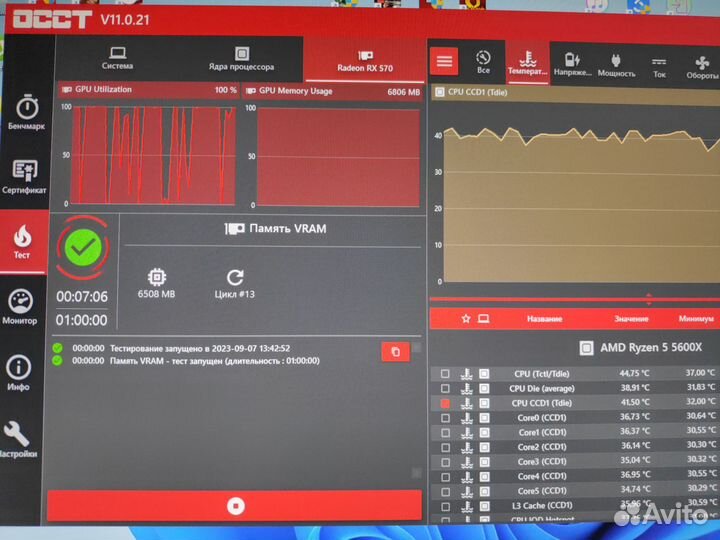Select the Температура sensor filter
Viewport: 720px width, 540px height.
[x=527, y=63]
